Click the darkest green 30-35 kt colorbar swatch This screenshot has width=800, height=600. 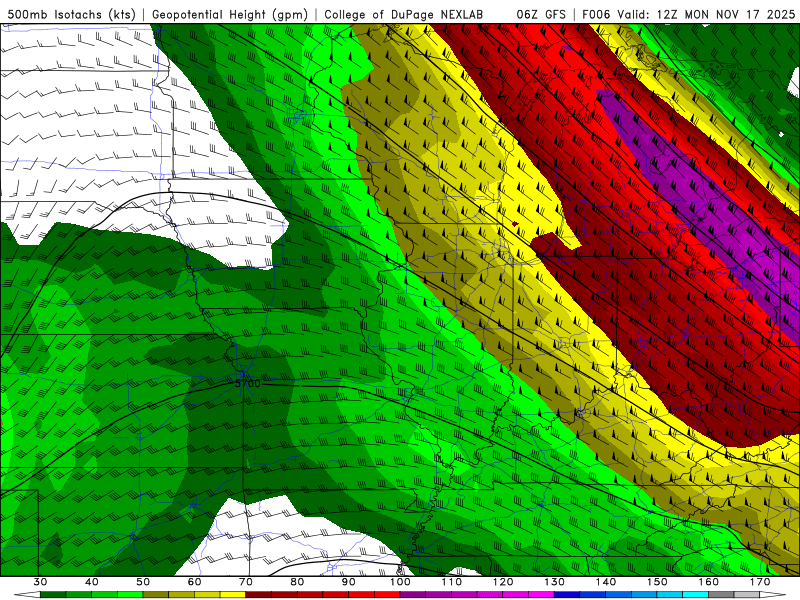click(53, 595)
